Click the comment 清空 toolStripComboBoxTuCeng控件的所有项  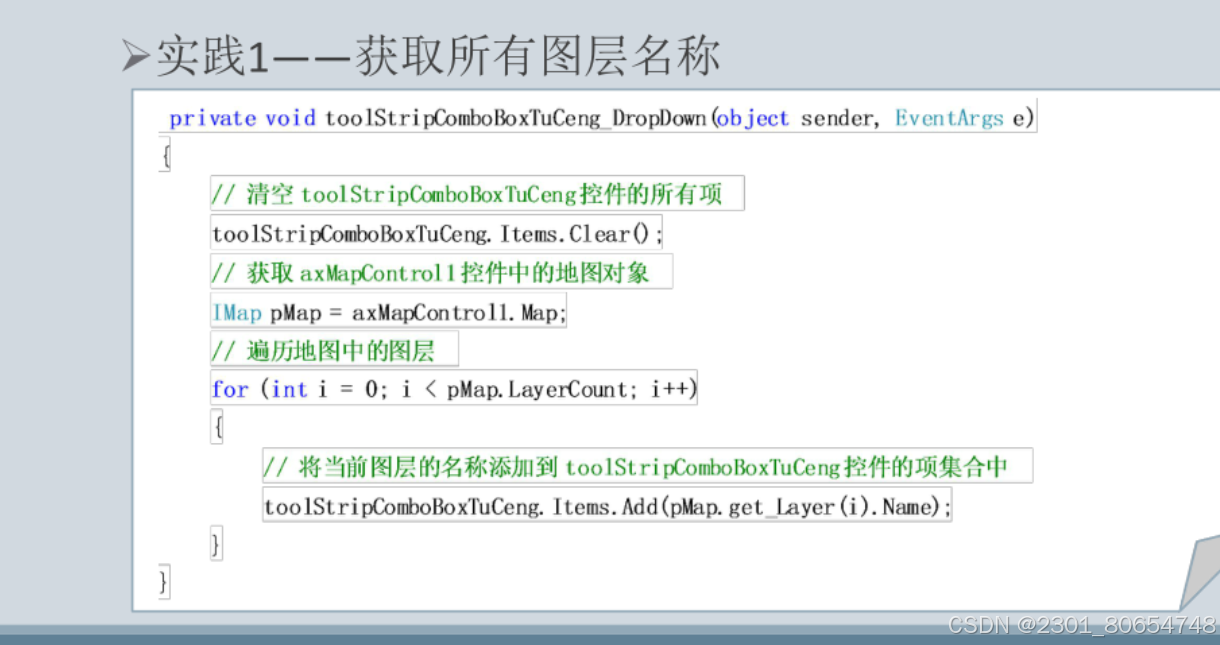point(477,194)
